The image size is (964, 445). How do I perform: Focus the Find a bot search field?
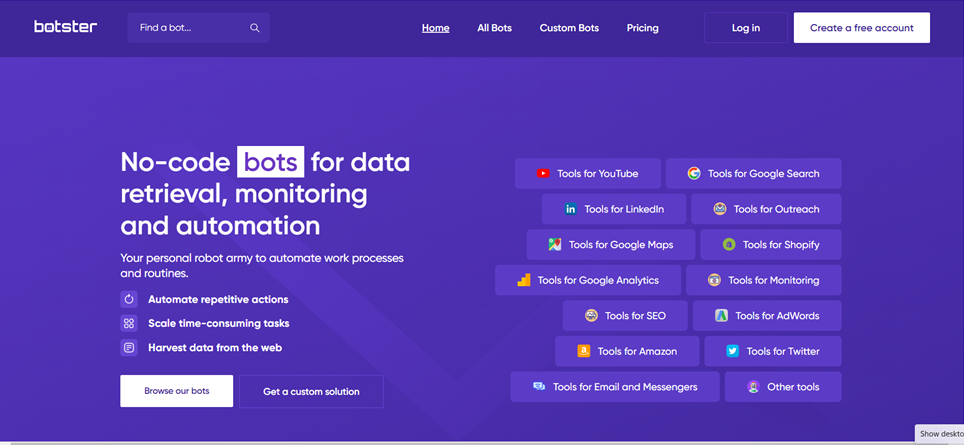(199, 28)
